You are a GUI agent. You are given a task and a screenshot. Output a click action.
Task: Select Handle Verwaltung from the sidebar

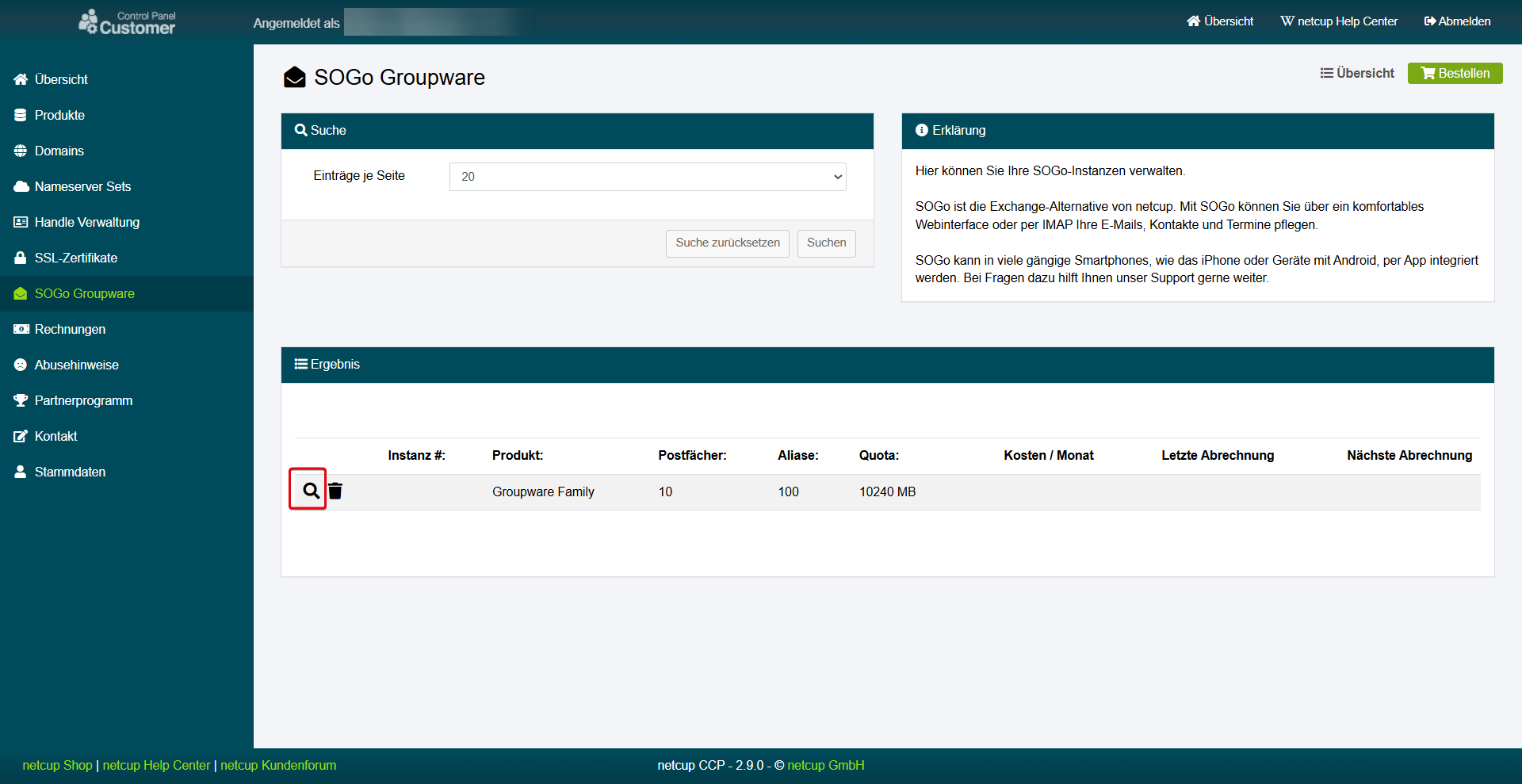(86, 222)
